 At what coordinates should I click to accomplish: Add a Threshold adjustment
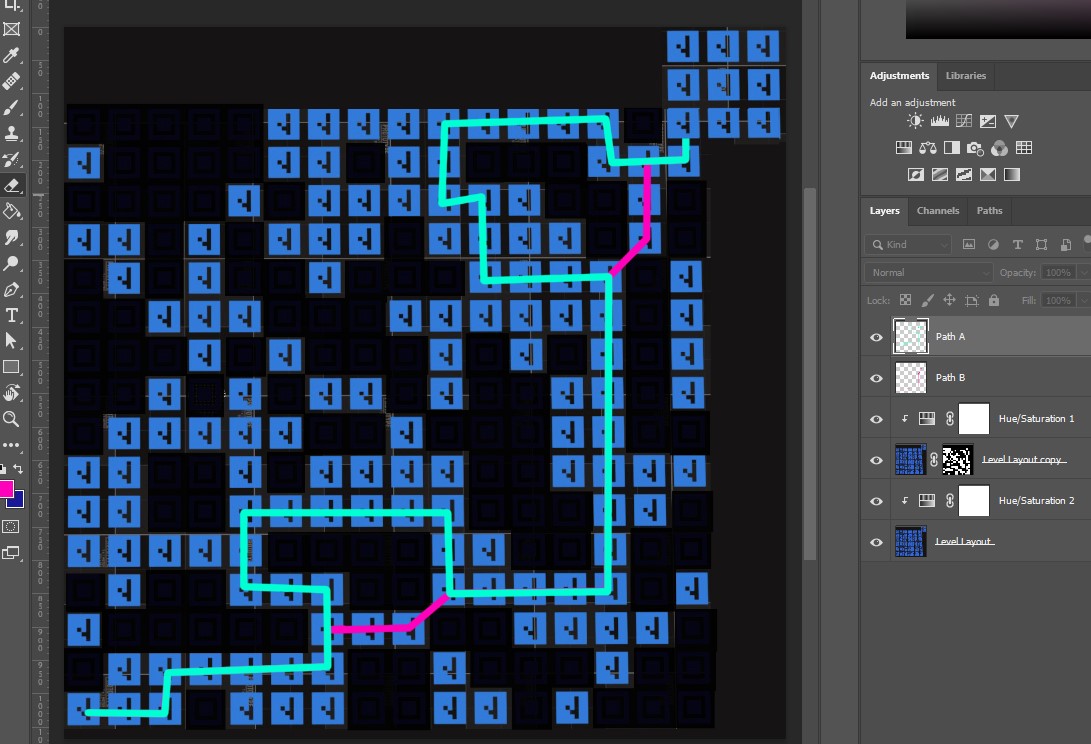[x=964, y=175]
